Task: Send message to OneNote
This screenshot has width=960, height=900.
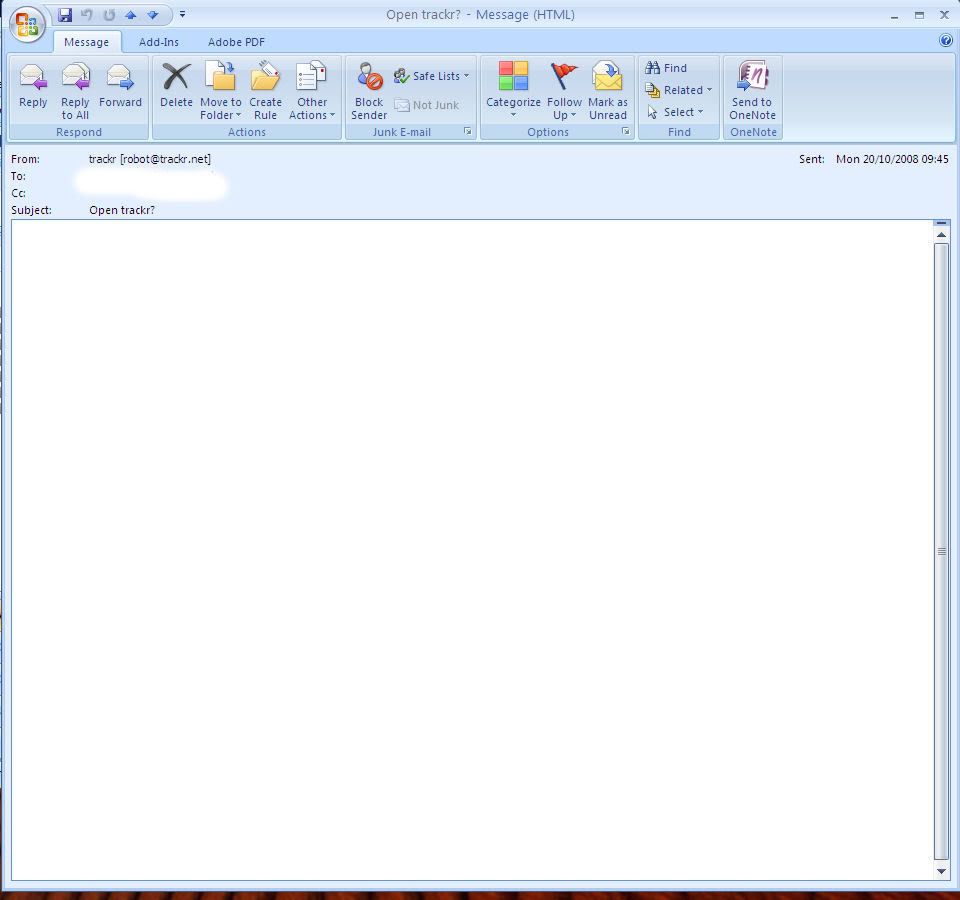Action: click(x=752, y=89)
